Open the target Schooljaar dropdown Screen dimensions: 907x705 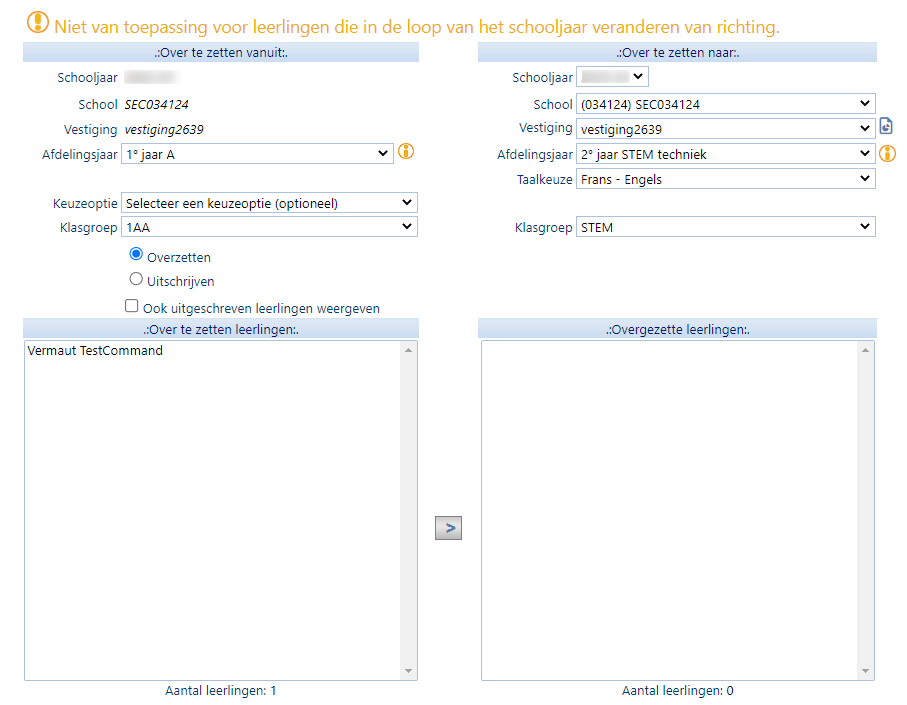pyautogui.click(x=613, y=76)
